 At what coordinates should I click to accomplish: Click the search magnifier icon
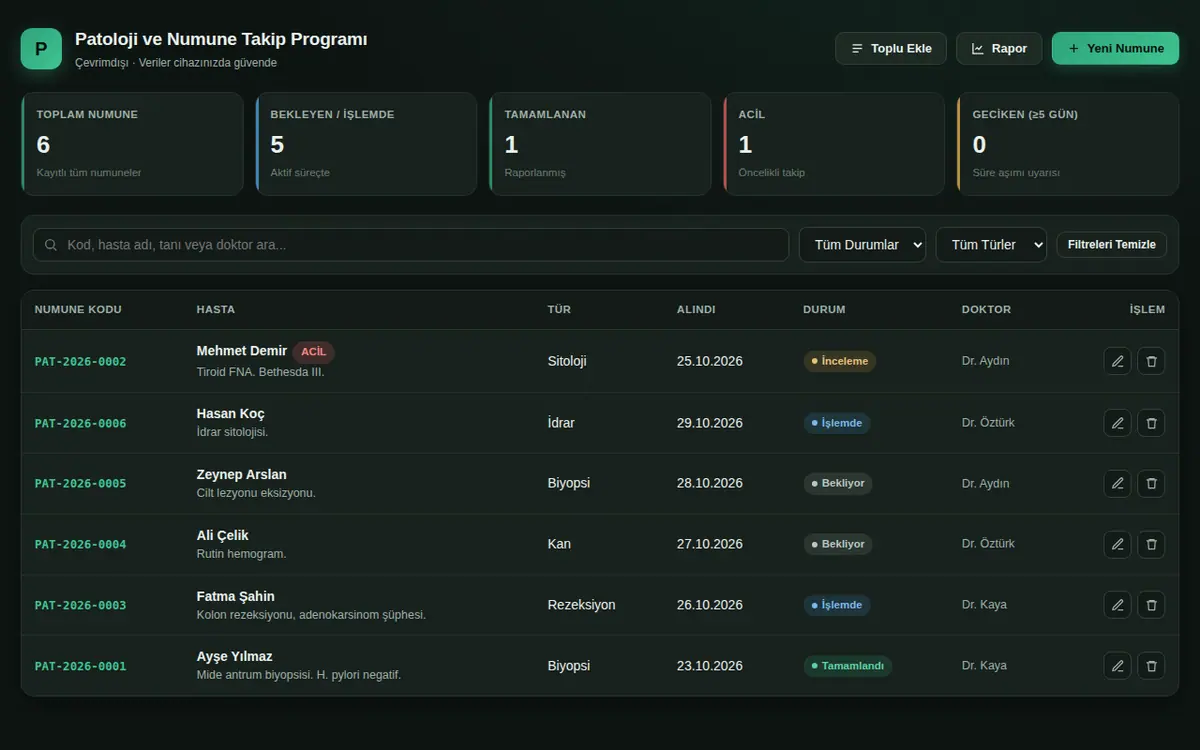point(51,245)
